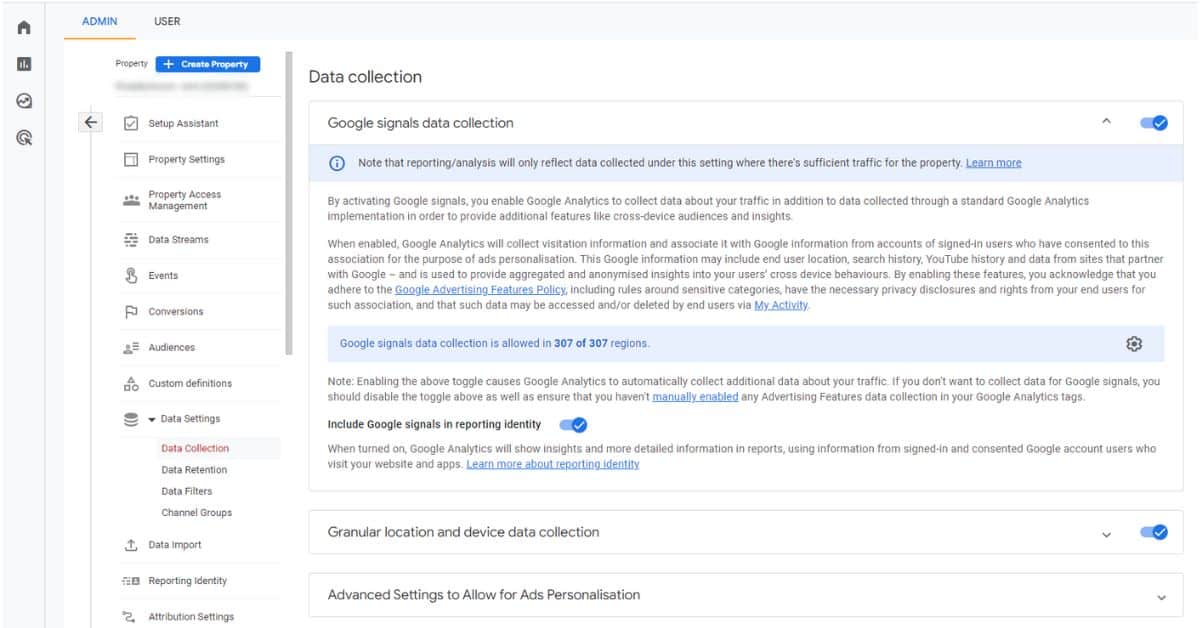Screen dimensions: 1200x628
Task: Click the back arrow beside Setup Assistant
Action: 91,123
